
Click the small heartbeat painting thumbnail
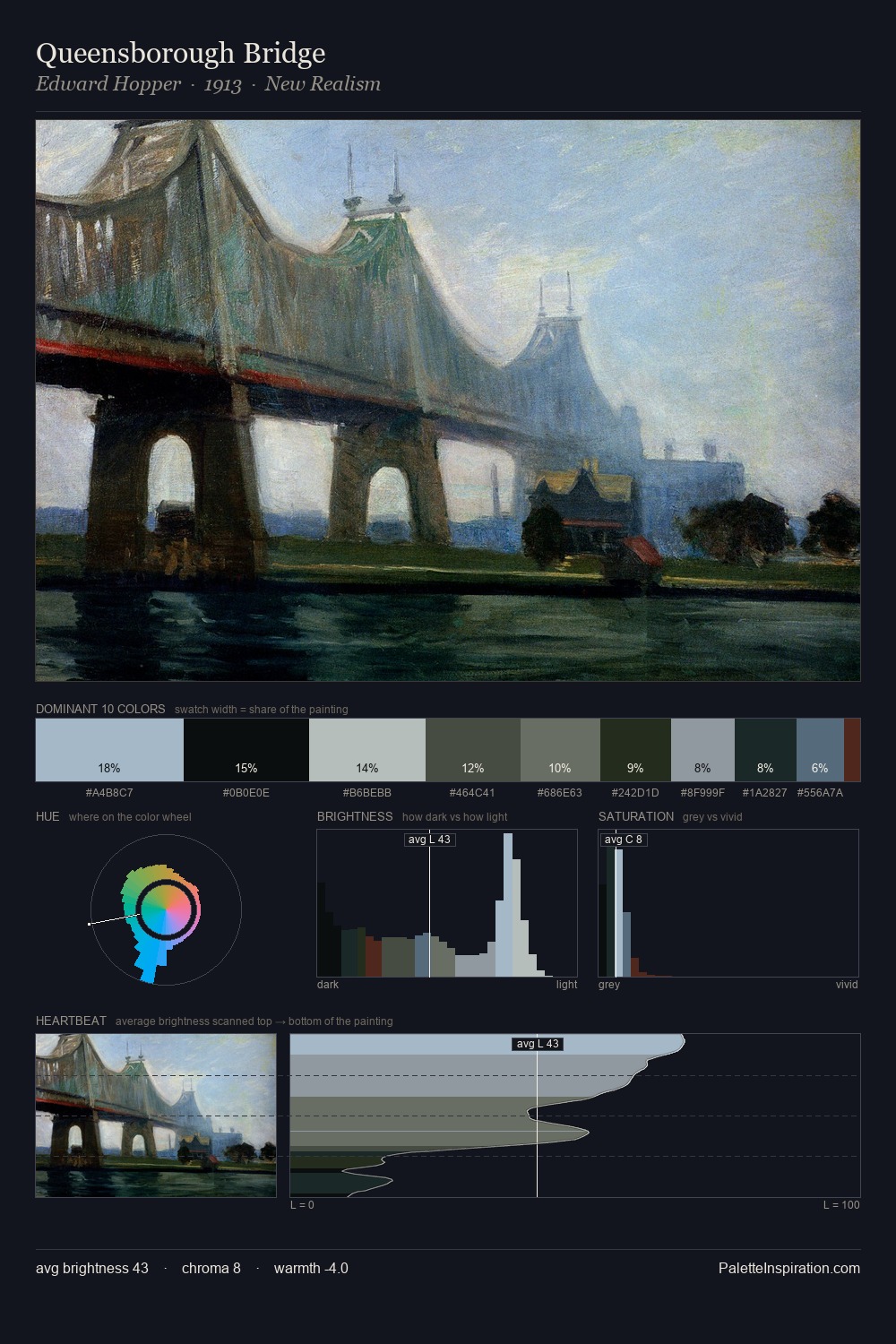click(156, 1116)
